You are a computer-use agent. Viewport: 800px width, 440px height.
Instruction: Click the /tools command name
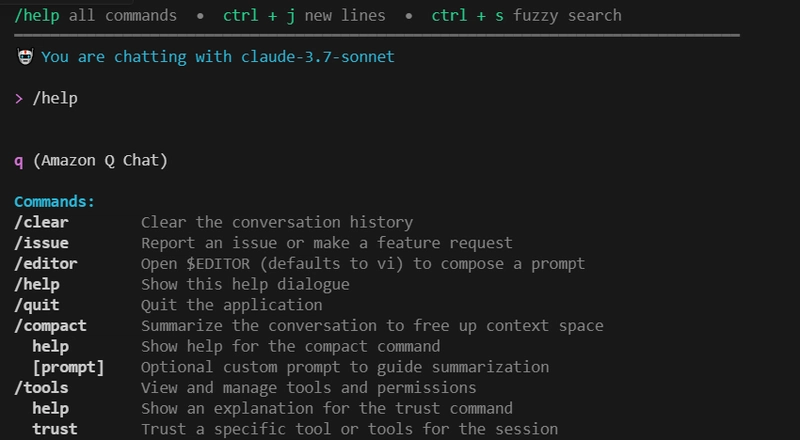click(41, 388)
